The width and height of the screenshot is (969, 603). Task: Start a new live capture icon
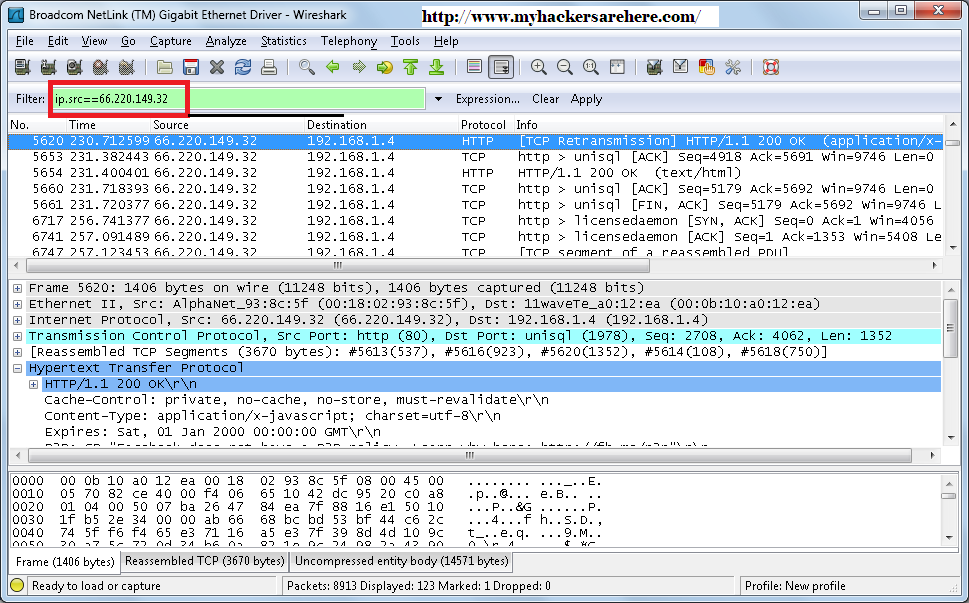75,67
